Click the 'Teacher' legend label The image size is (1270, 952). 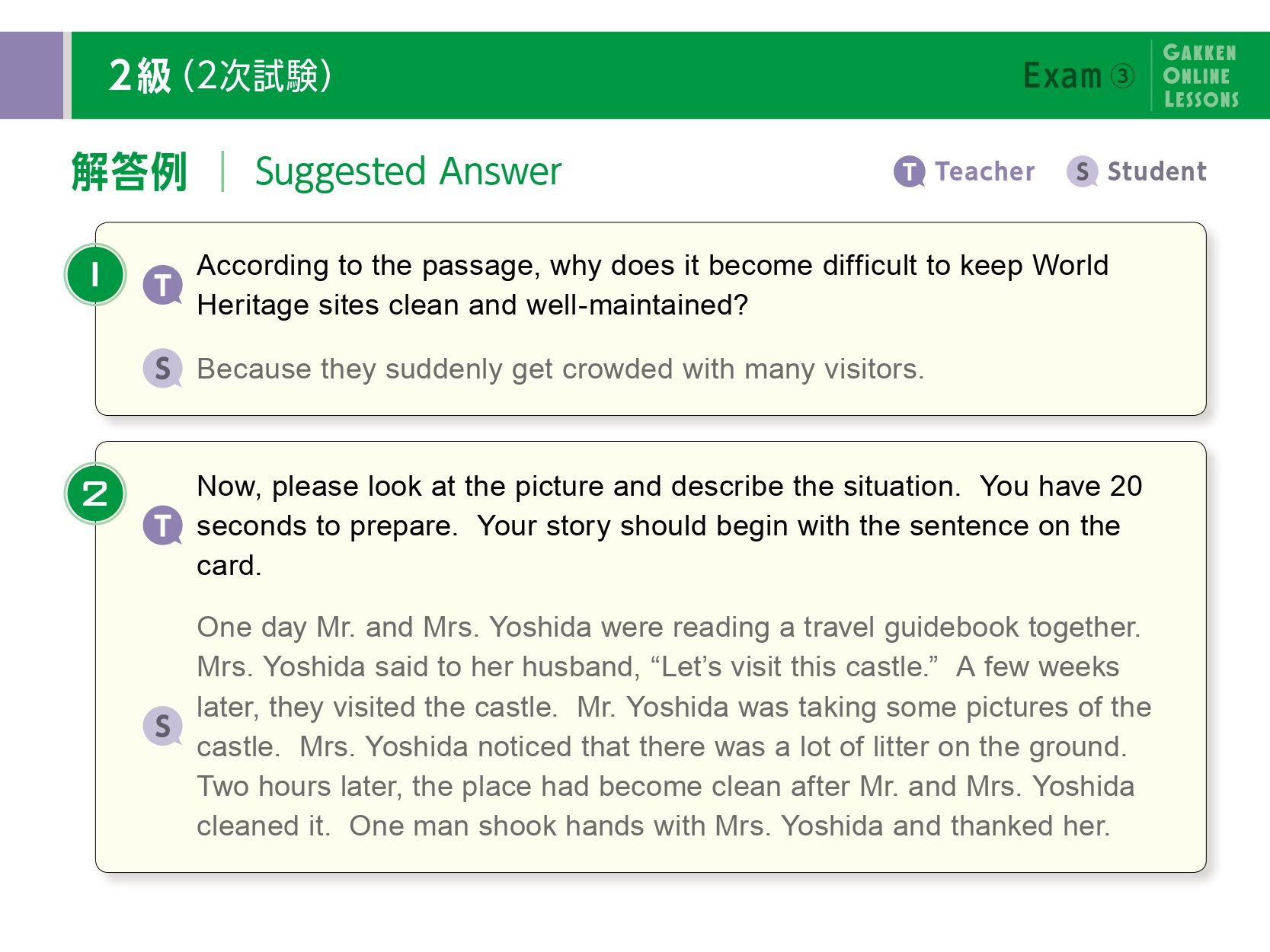click(984, 171)
